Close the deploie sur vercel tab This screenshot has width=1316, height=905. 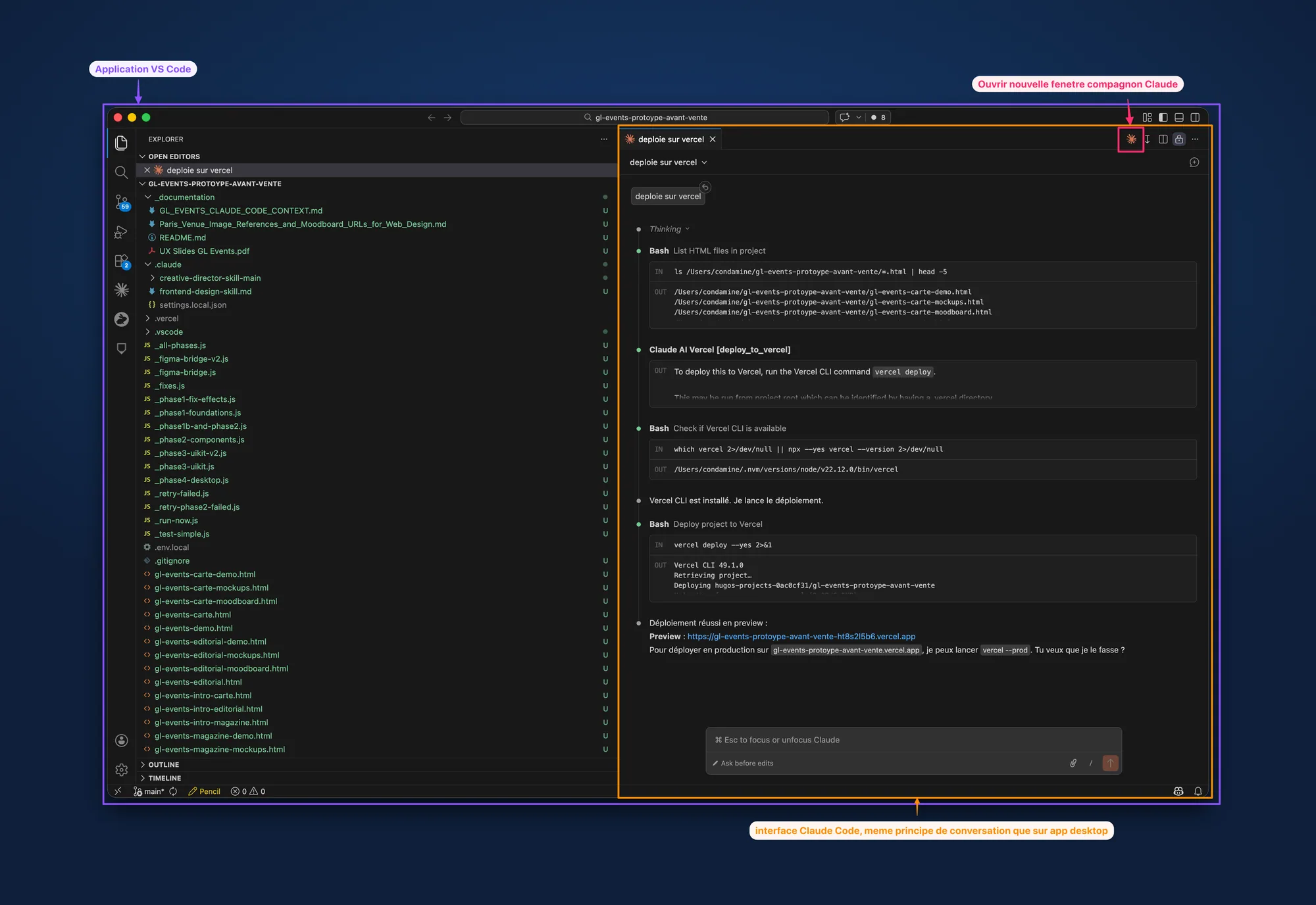[x=713, y=139]
